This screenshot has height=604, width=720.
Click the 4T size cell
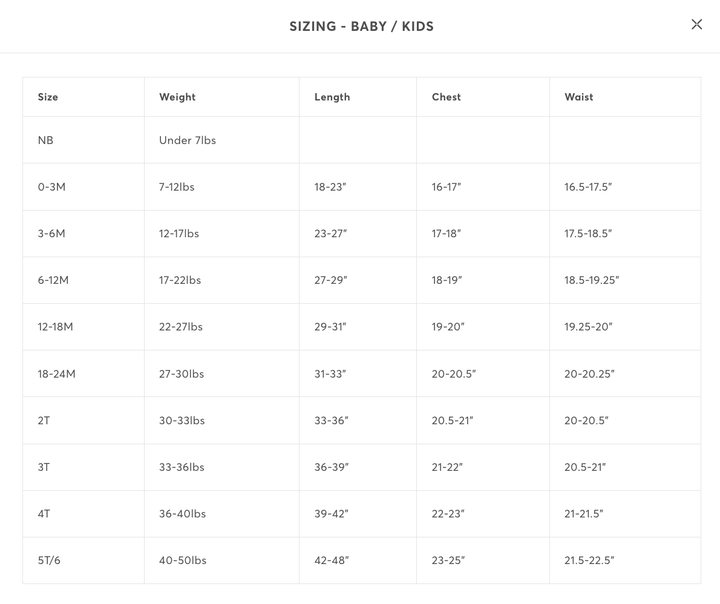[44, 514]
